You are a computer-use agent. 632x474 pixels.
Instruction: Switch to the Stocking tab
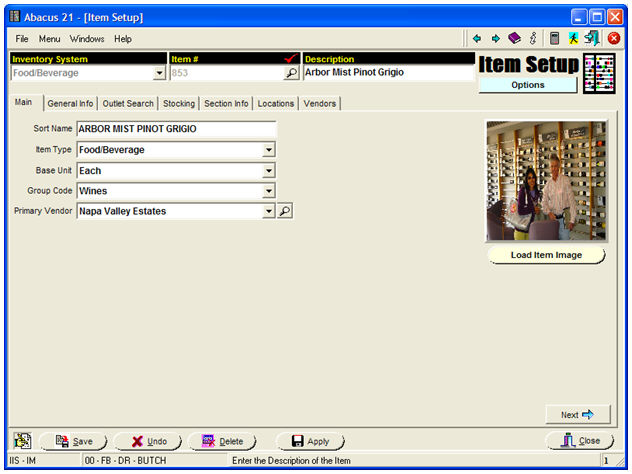(179, 103)
